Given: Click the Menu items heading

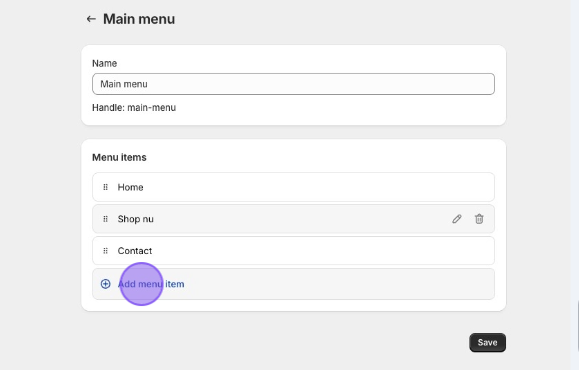Looking at the screenshot, I should [x=119, y=157].
